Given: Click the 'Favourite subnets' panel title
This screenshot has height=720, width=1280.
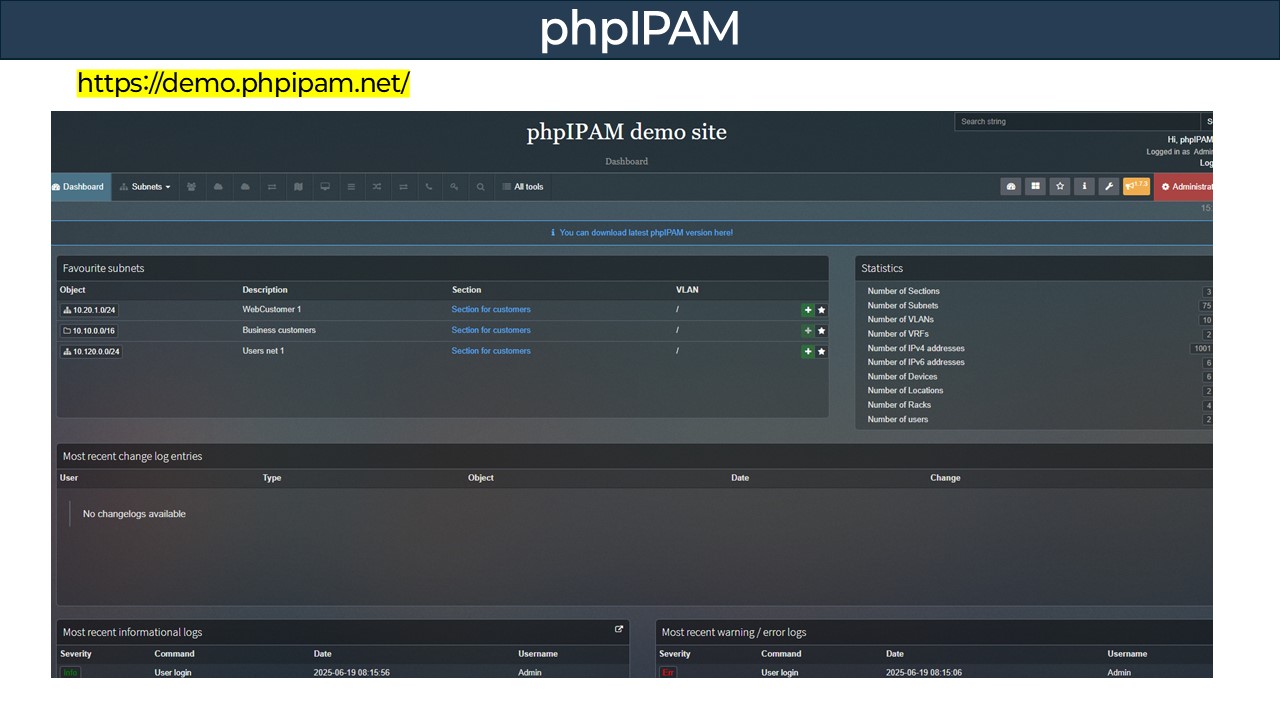Looking at the screenshot, I should (104, 268).
